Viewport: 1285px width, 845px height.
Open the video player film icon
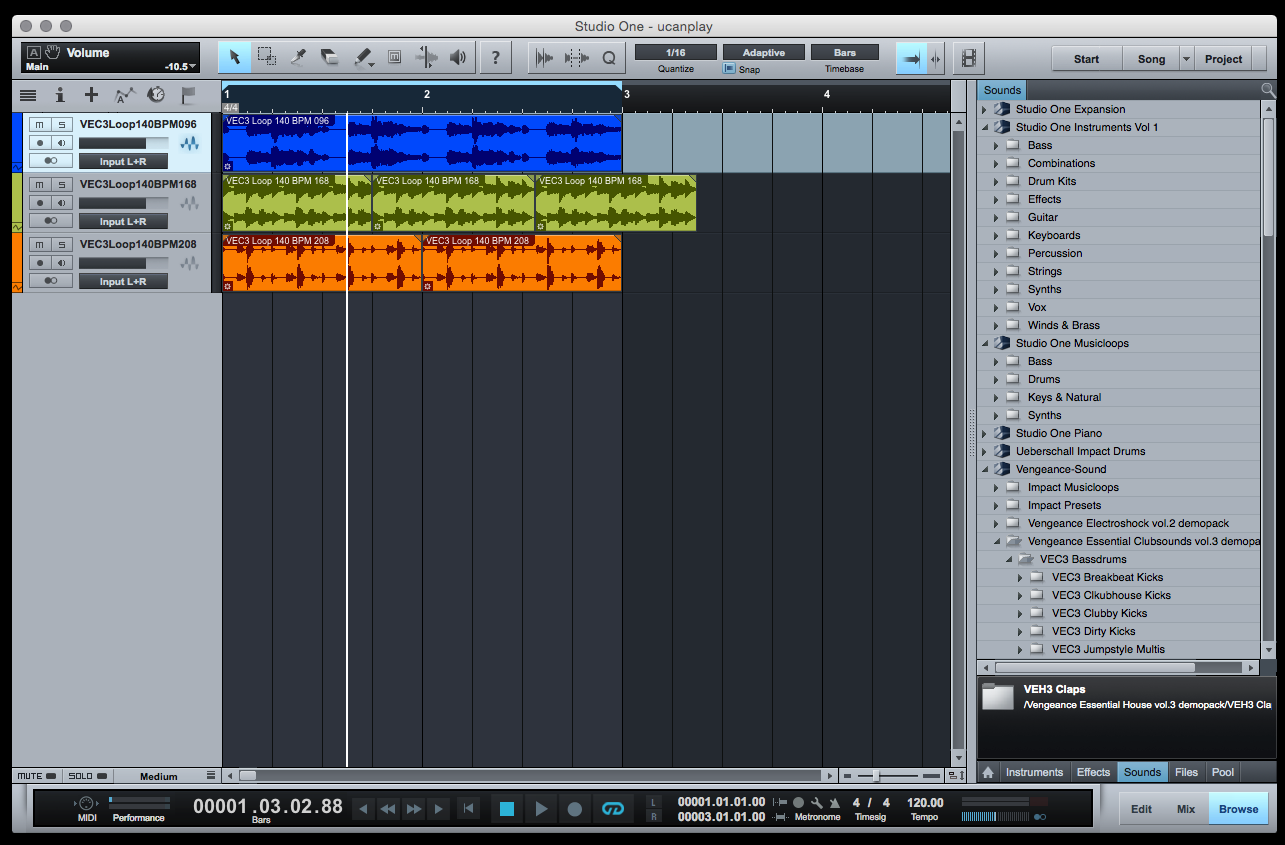coord(968,58)
